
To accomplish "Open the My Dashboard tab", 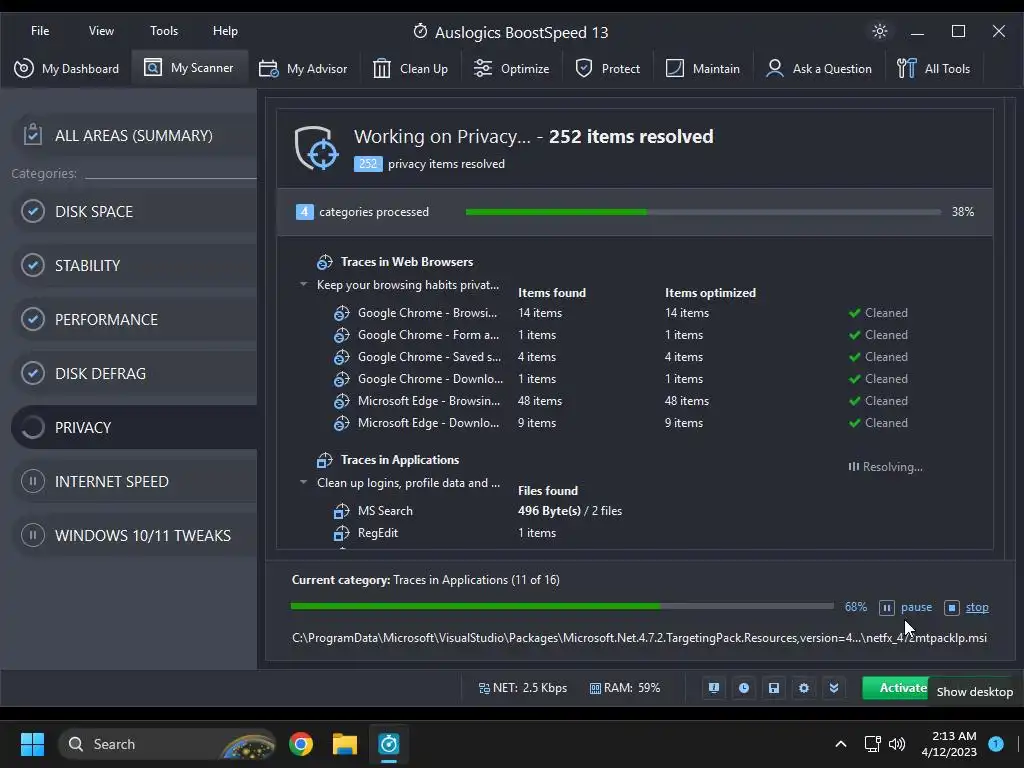I will pyautogui.click(x=67, y=69).
